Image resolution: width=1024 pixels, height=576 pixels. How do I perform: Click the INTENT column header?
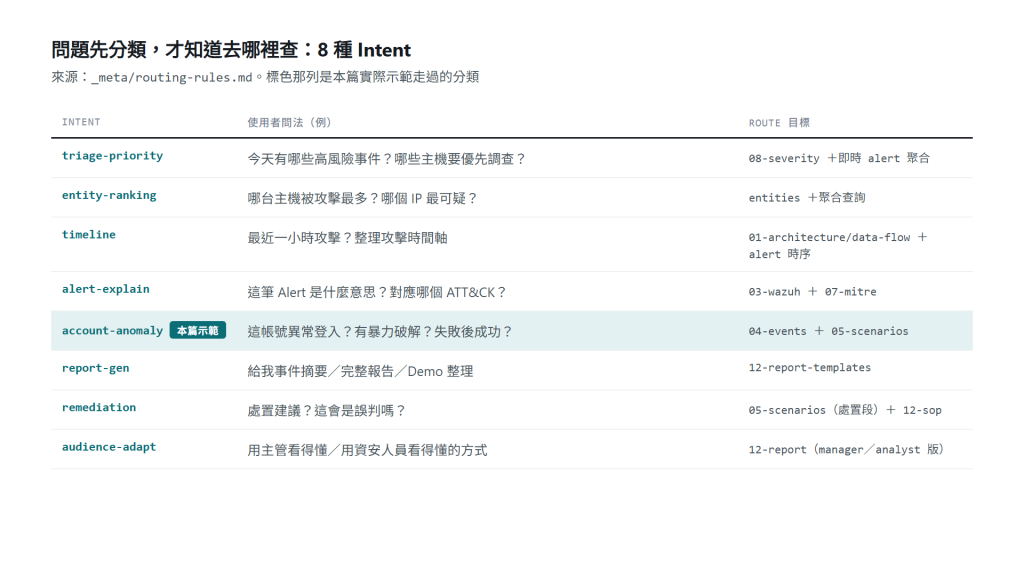pyautogui.click(x=81, y=122)
